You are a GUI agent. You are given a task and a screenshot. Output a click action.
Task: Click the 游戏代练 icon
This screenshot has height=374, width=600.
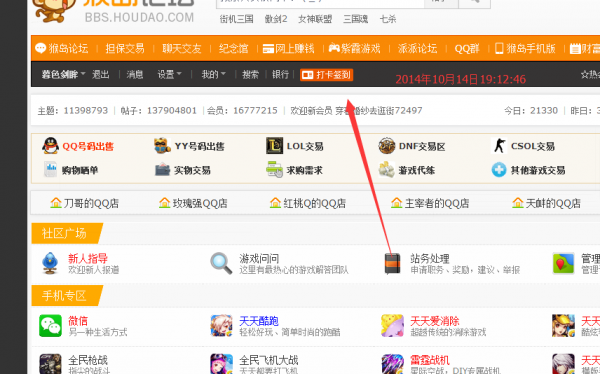point(386,170)
